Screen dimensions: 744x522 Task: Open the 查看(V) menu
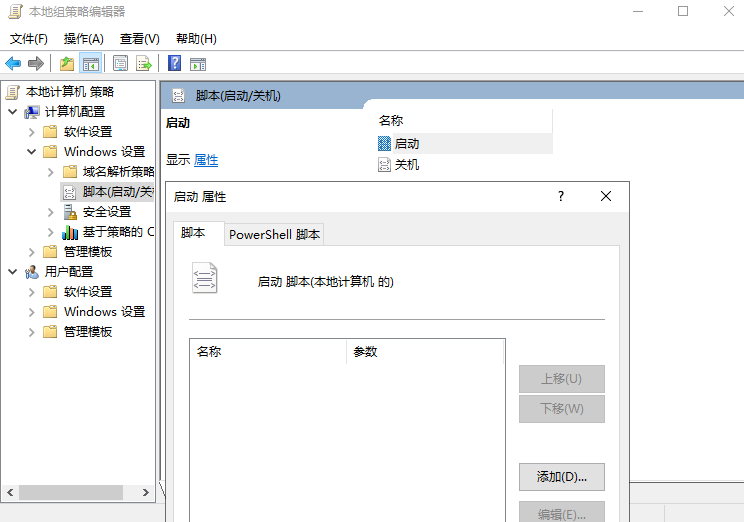pyautogui.click(x=139, y=39)
